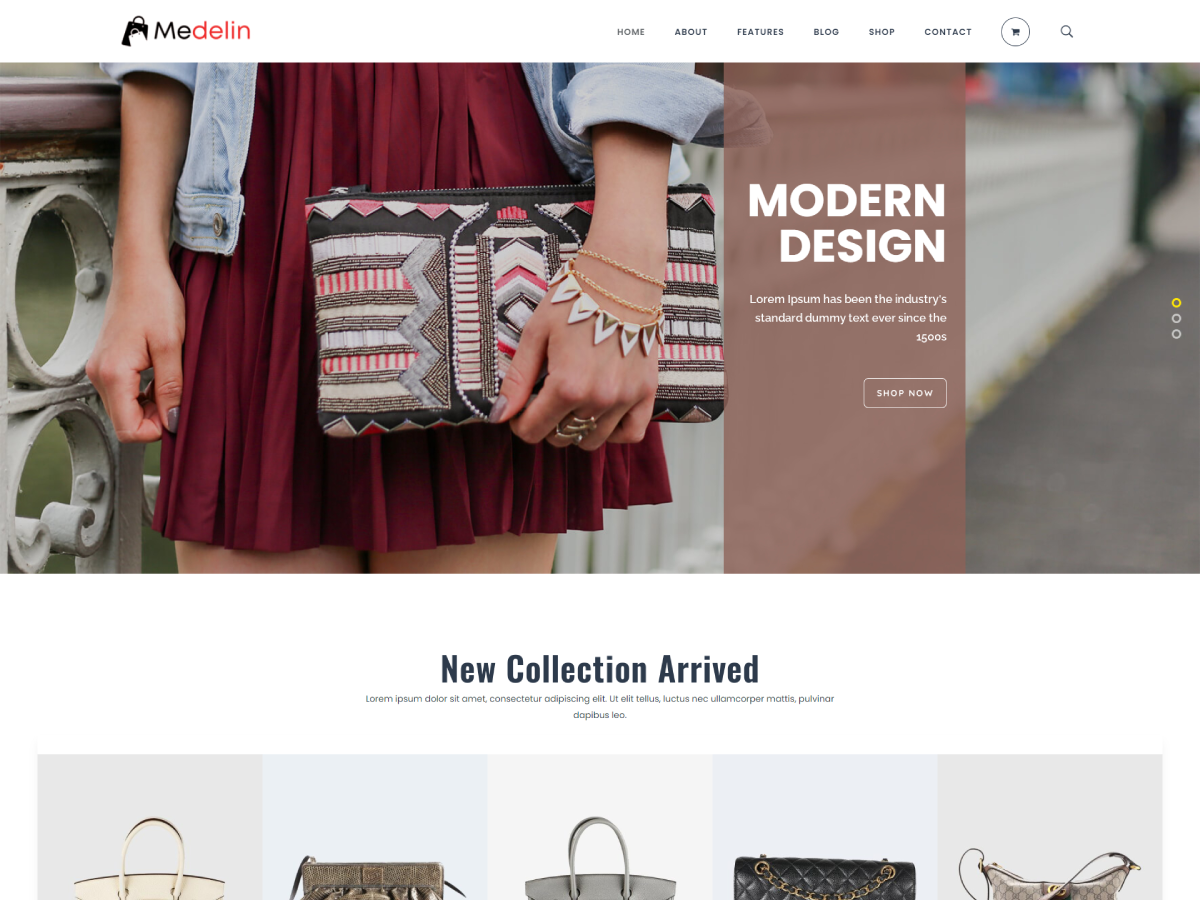Switch to the third slide dot
The height and width of the screenshot is (900, 1200).
(x=1176, y=334)
